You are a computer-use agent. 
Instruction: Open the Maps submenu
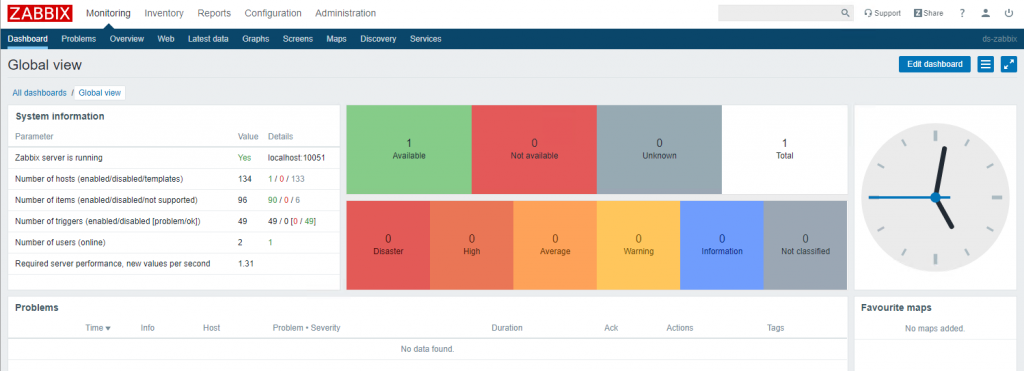(336, 39)
